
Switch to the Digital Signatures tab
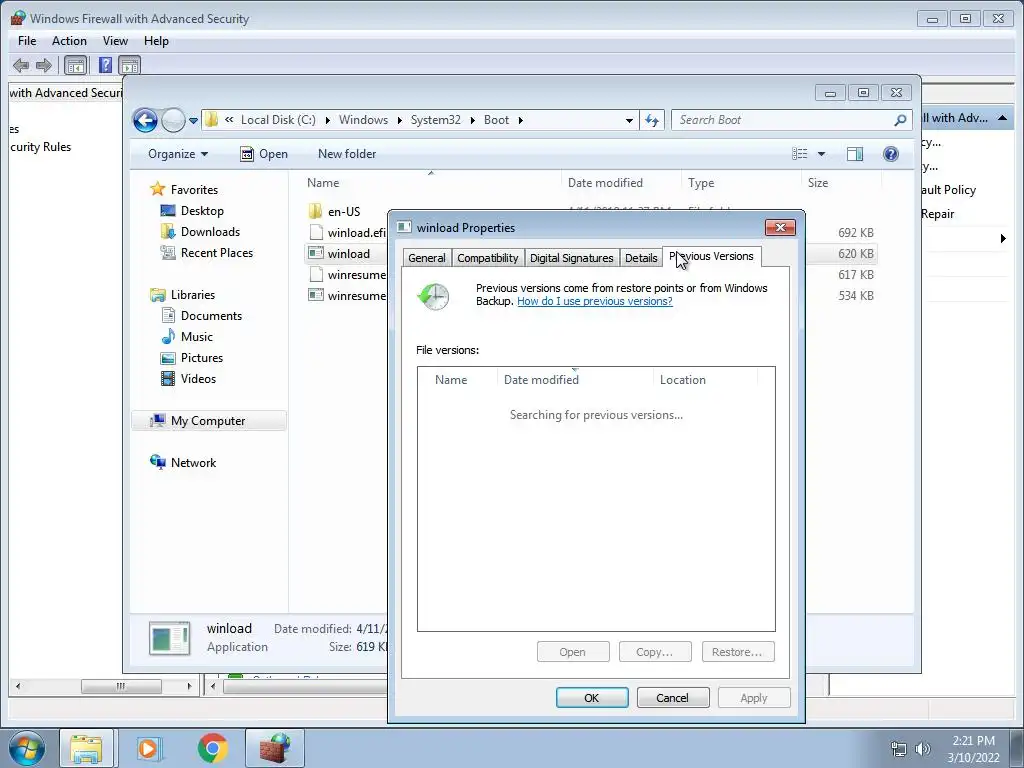[x=571, y=258]
